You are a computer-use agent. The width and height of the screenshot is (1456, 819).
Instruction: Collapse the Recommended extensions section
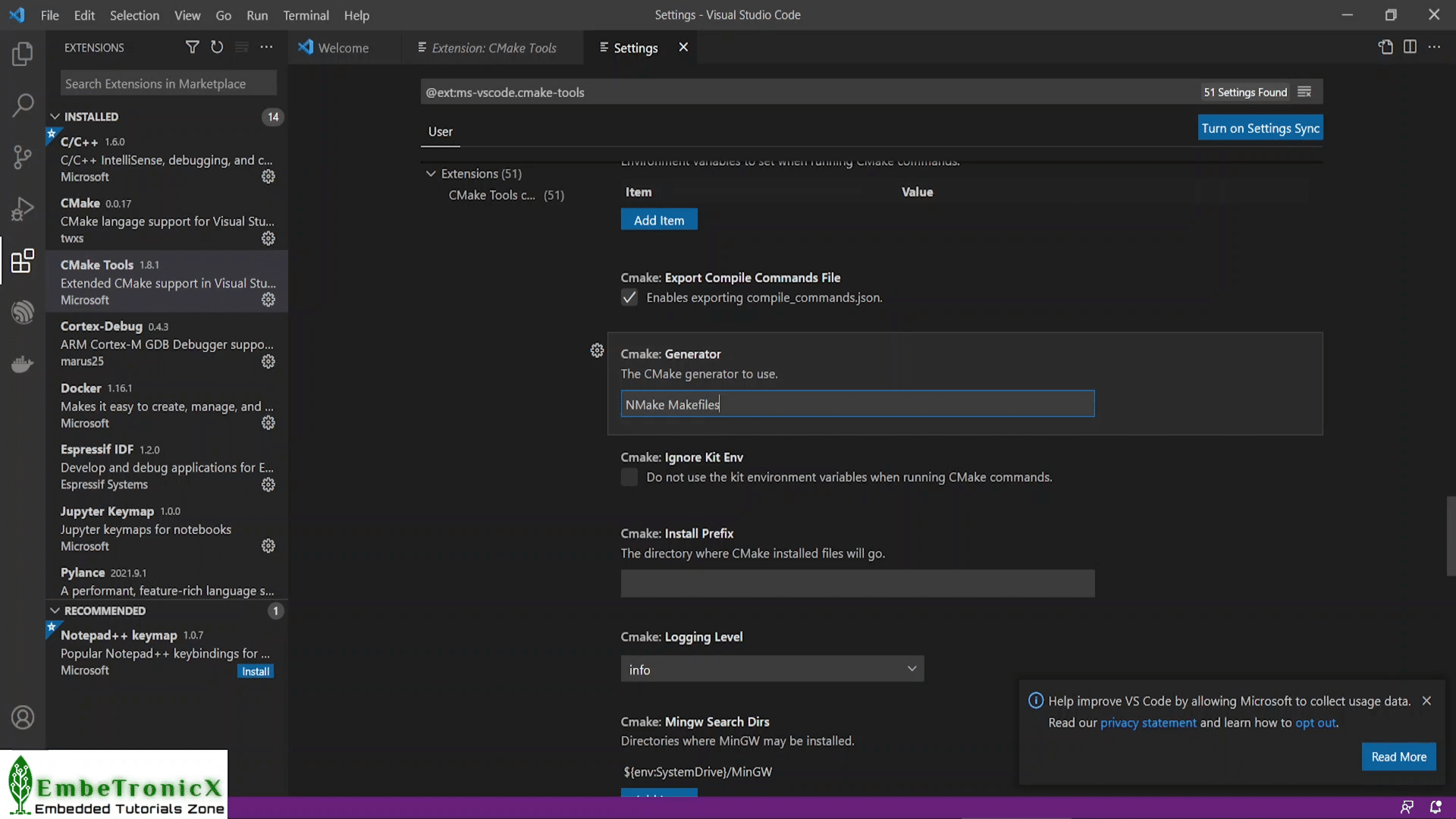55,610
